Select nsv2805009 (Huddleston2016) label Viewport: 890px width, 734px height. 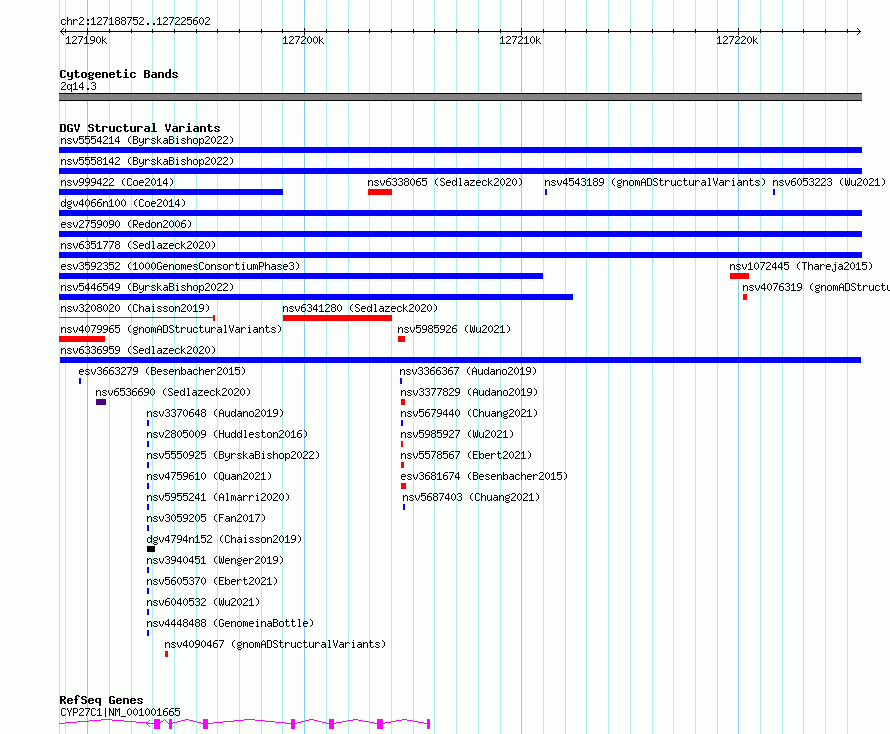tap(227, 434)
